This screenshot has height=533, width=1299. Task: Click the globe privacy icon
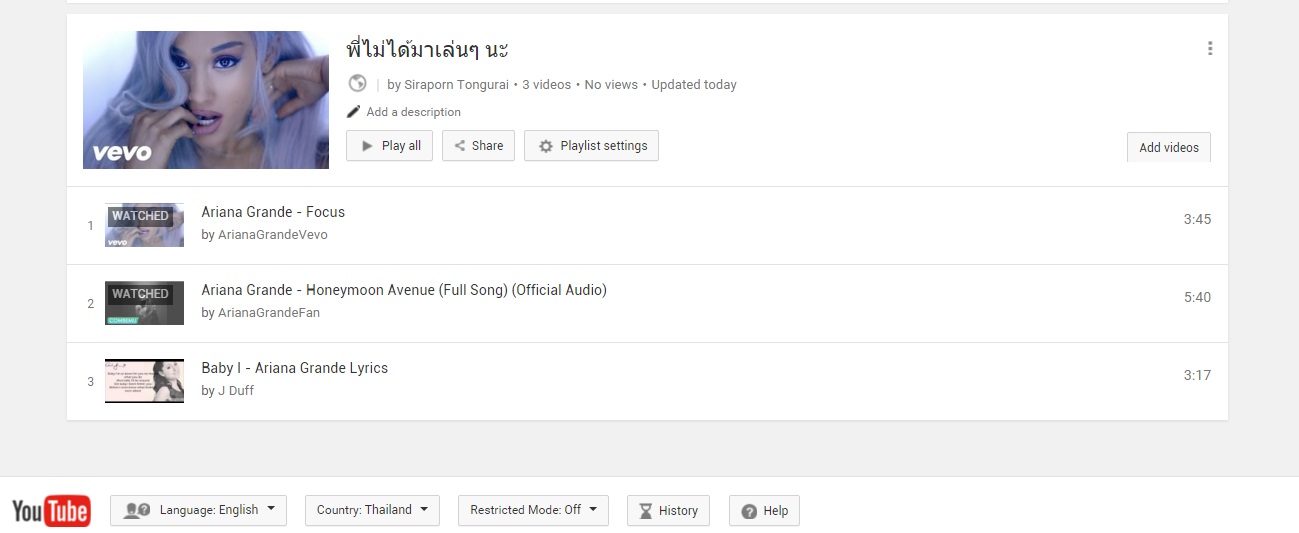[x=357, y=84]
